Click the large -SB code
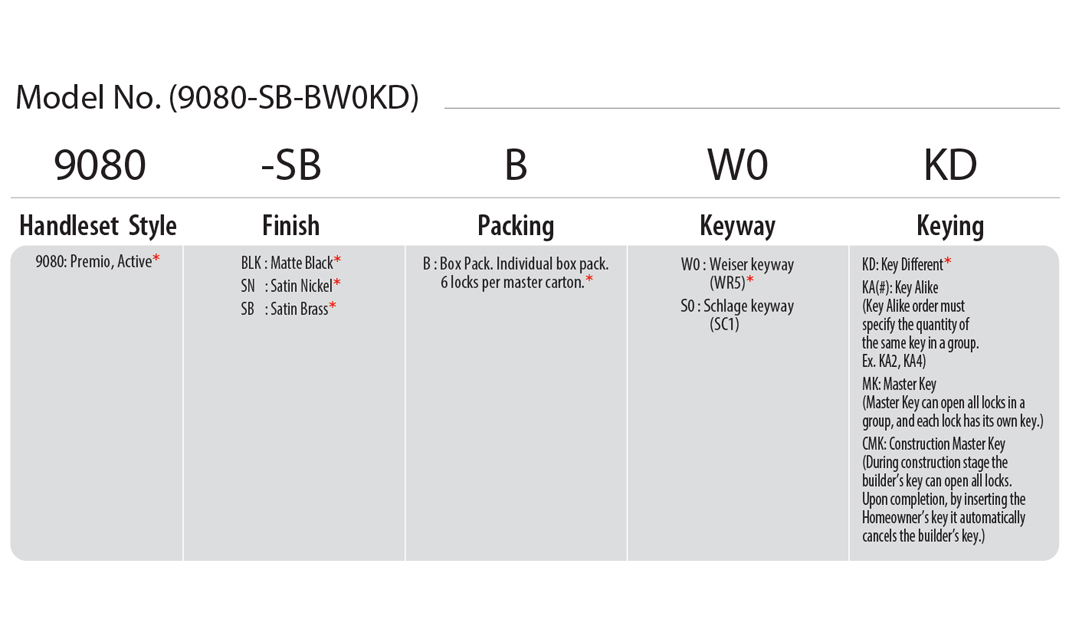Screen dimensions: 1067x642 (x=290, y=165)
